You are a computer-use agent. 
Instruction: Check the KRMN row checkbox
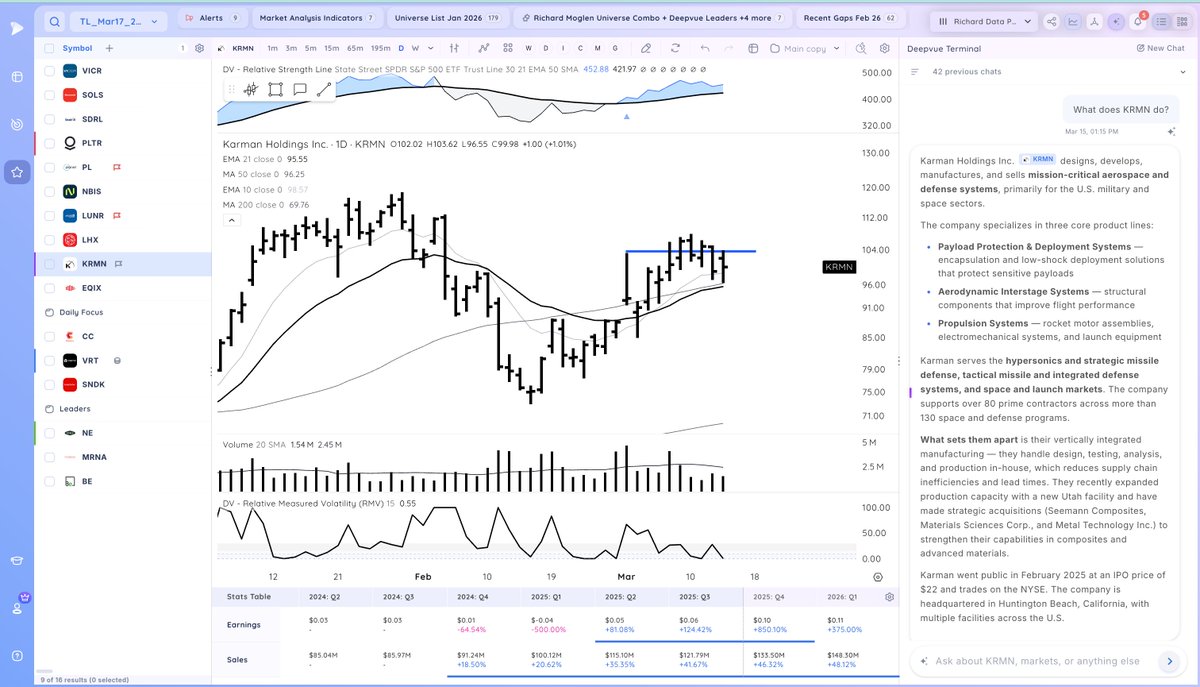(49, 264)
